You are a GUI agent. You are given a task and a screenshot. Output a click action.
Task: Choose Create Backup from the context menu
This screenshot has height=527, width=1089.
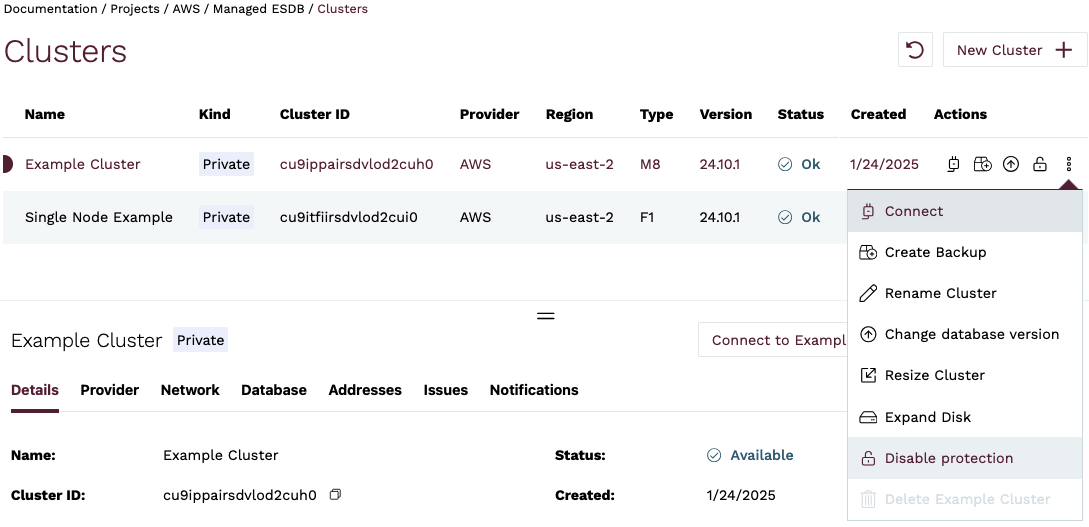935,252
